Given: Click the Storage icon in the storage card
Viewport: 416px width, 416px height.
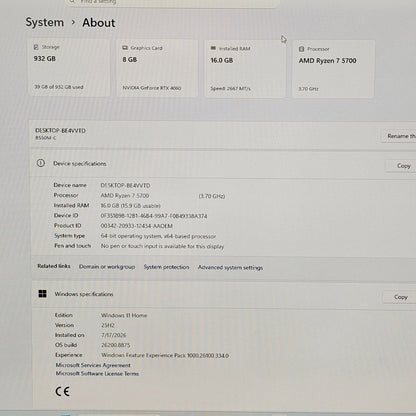Looking at the screenshot, I should 36,47.
